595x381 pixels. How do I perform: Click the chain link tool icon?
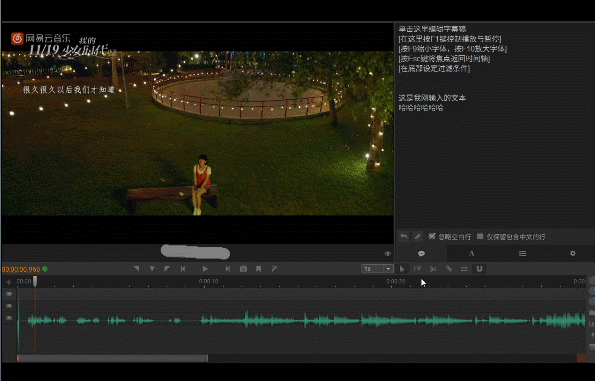coord(449,269)
